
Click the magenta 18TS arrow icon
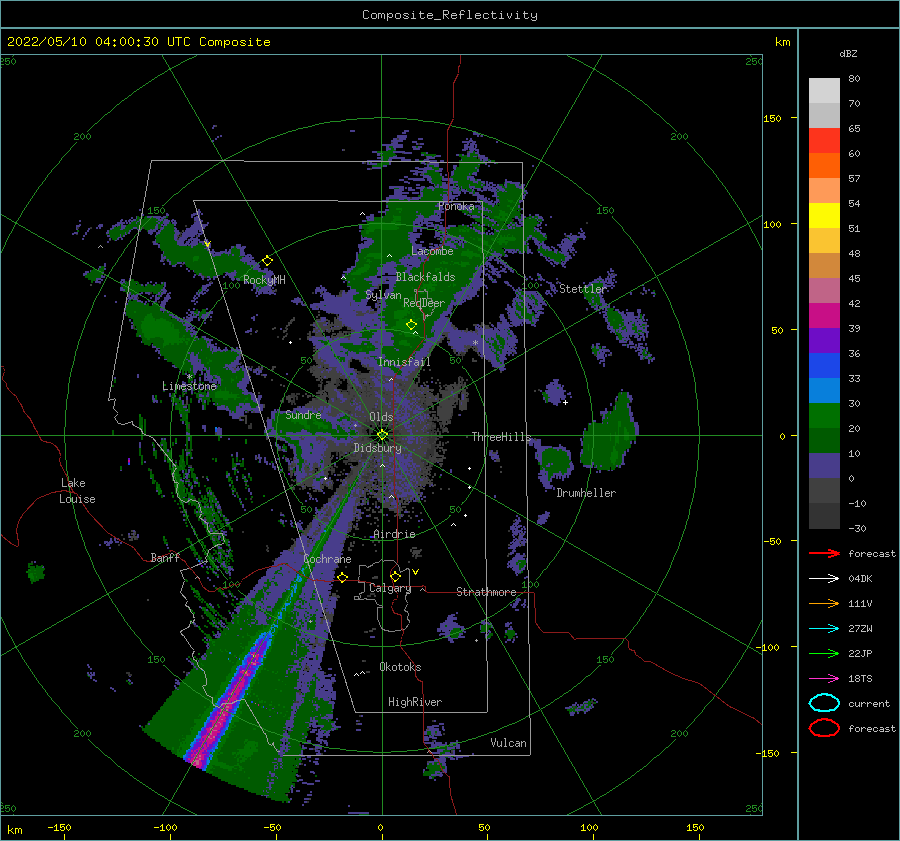(824, 679)
